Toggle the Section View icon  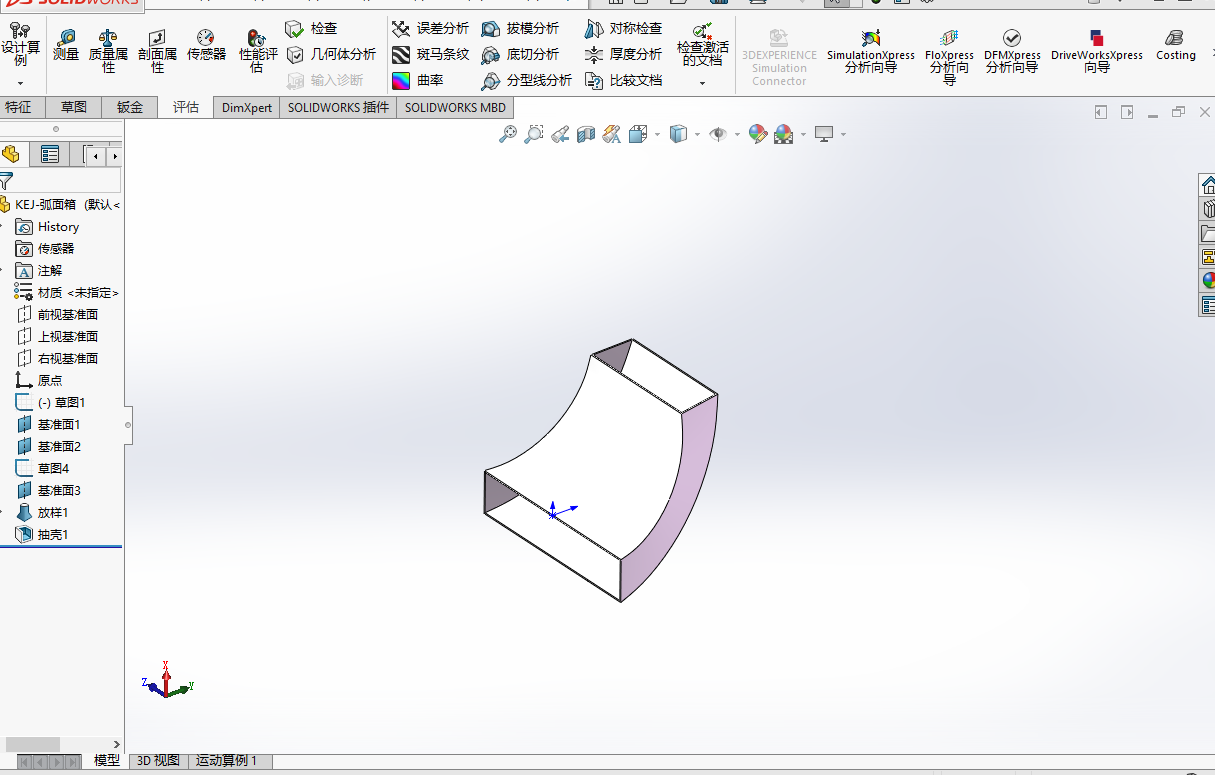pyautogui.click(x=586, y=134)
